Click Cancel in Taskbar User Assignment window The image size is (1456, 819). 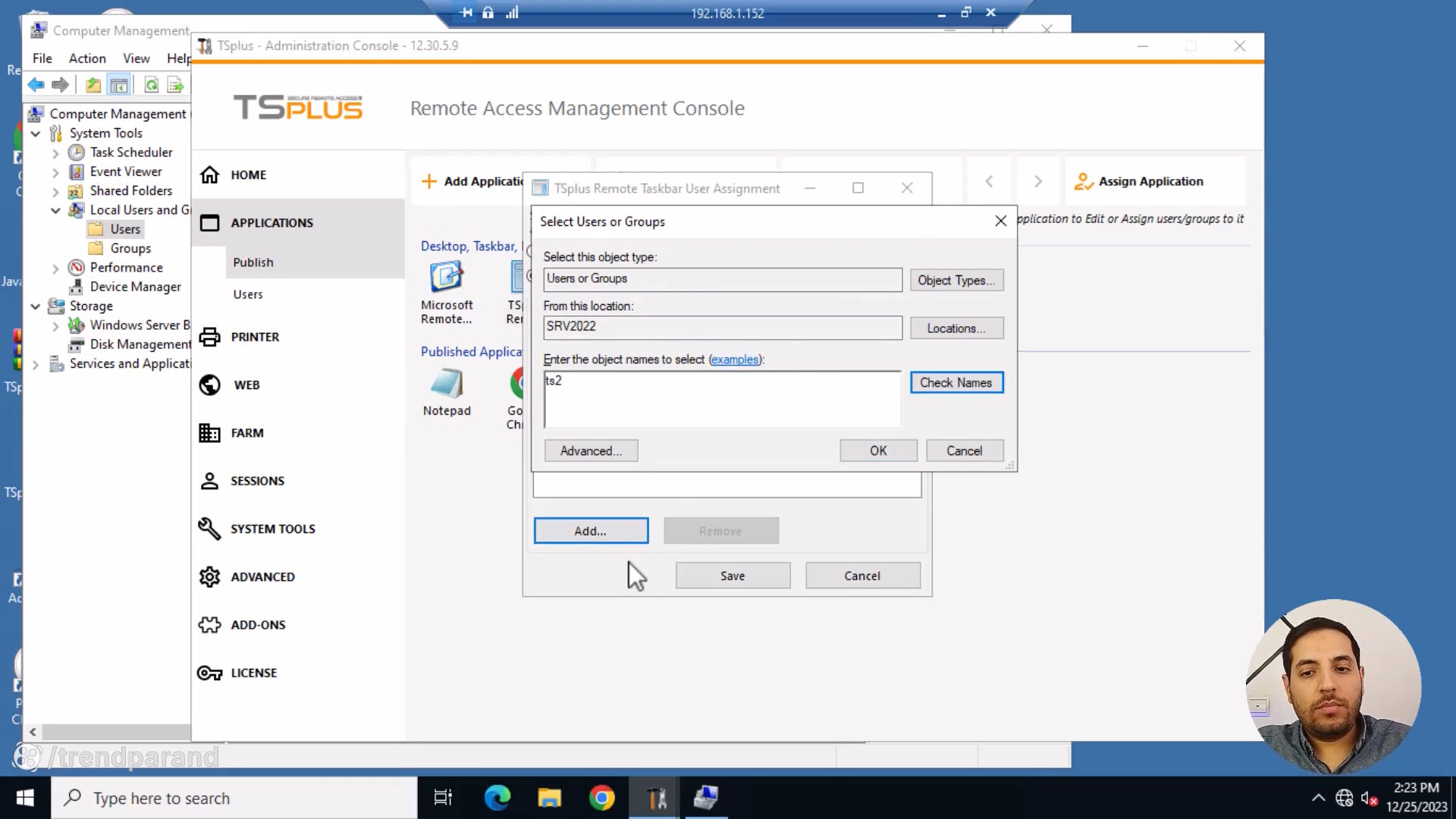tap(863, 576)
